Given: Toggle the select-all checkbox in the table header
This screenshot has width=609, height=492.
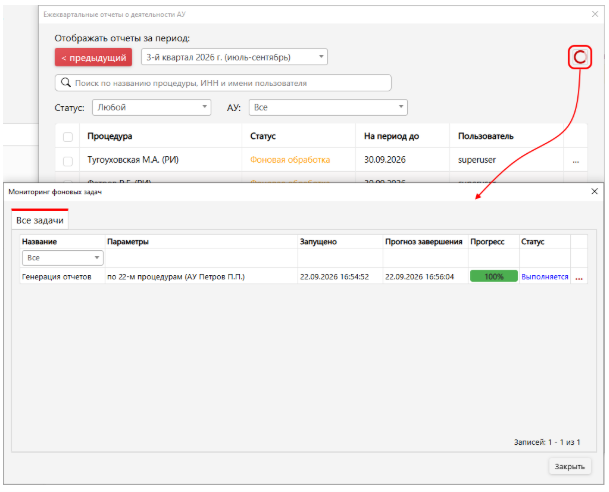Looking at the screenshot, I should pyautogui.click(x=68, y=137).
